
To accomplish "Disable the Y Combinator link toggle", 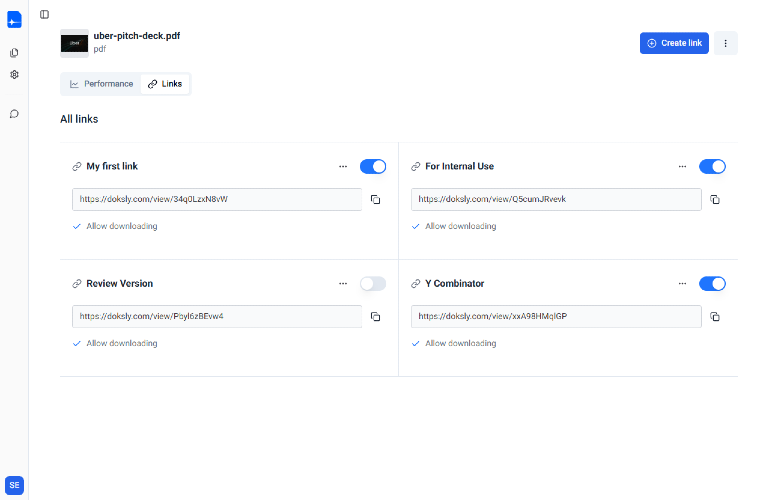I will pos(712,284).
